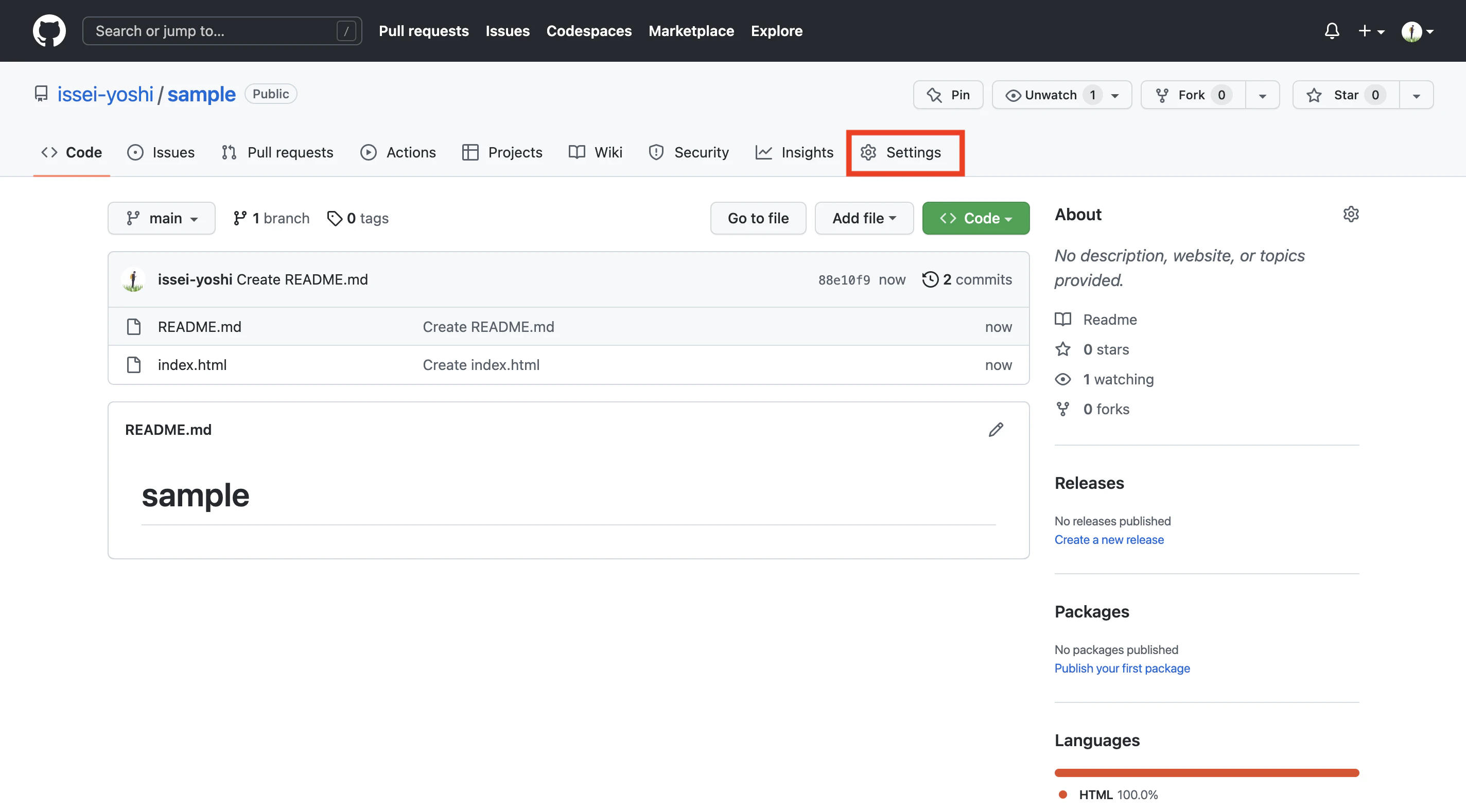Open the notifications bell
Viewport: 1466px width, 812px height.
pos(1331,31)
